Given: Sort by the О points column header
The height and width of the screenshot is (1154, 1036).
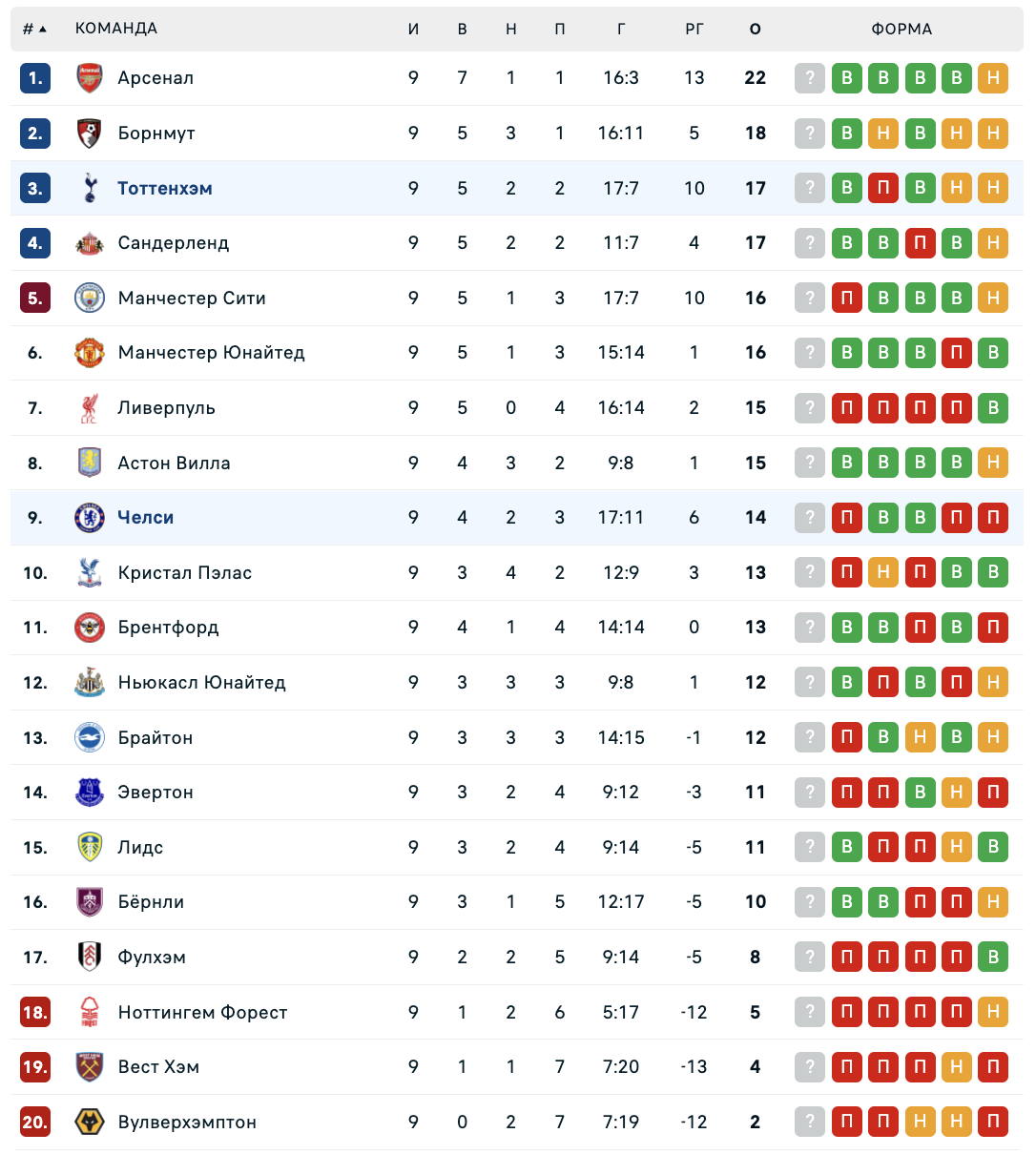Looking at the screenshot, I should tap(756, 30).
